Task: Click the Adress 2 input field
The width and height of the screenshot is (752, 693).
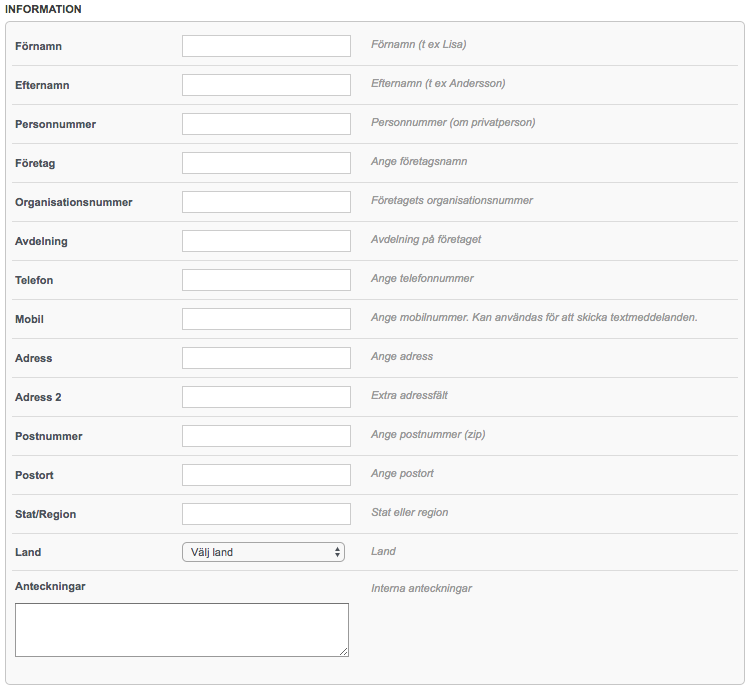Action: pos(266,397)
